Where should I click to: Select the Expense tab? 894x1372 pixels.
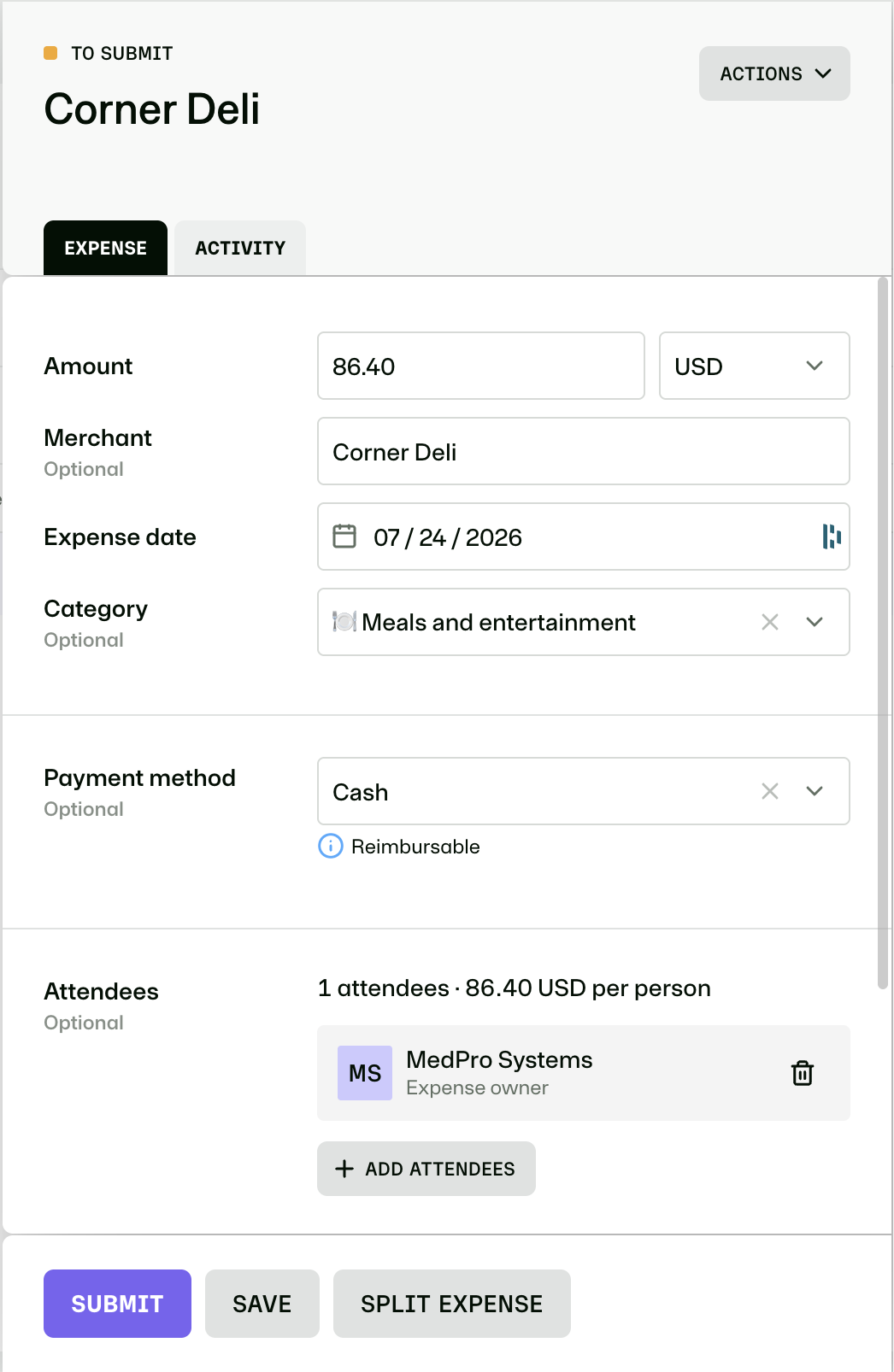pos(105,248)
